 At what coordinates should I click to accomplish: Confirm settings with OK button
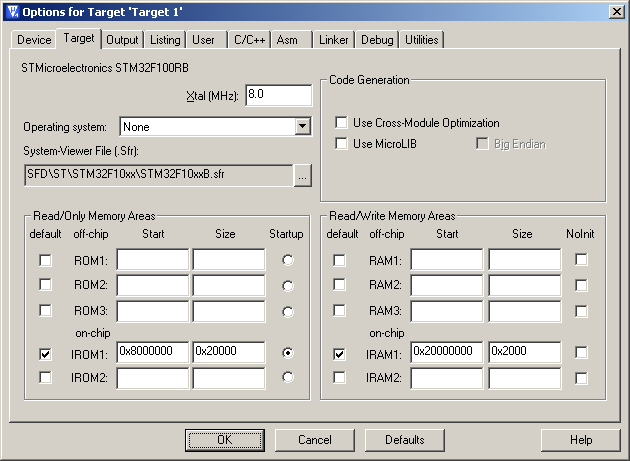pos(225,440)
